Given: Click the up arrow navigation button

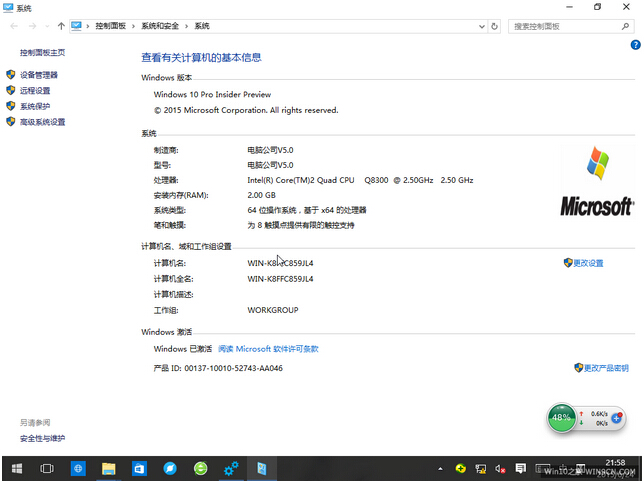Looking at the screenshot, I should (x=61, y=26).
